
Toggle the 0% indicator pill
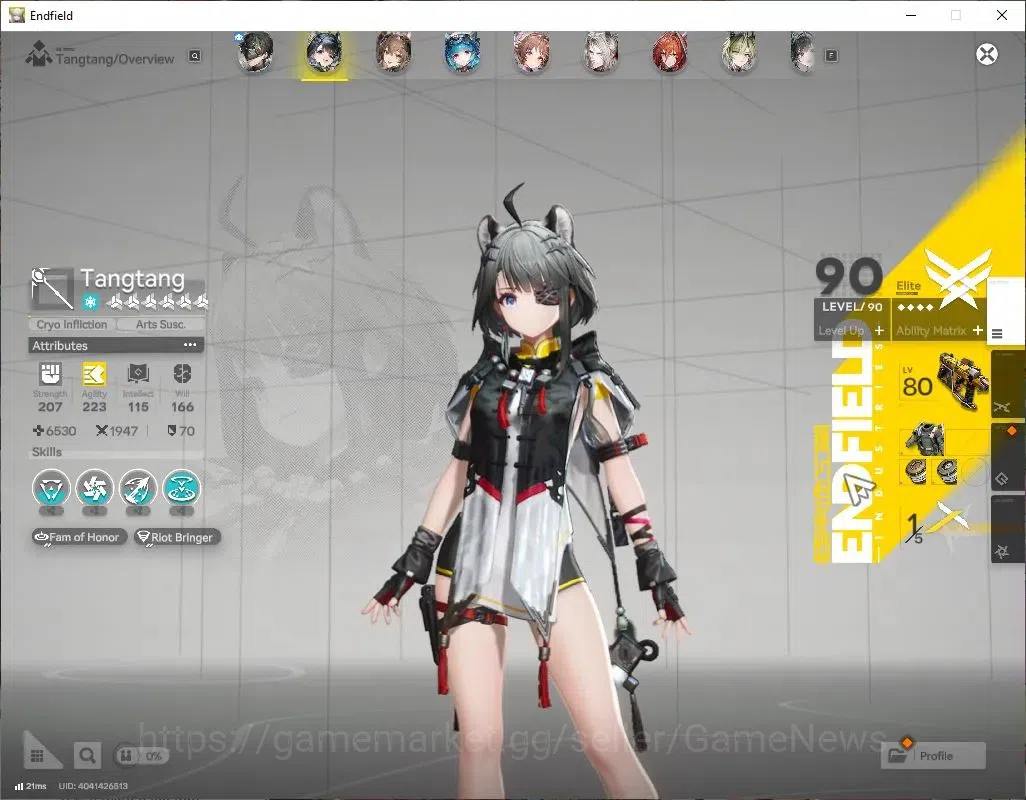[141, 756]
